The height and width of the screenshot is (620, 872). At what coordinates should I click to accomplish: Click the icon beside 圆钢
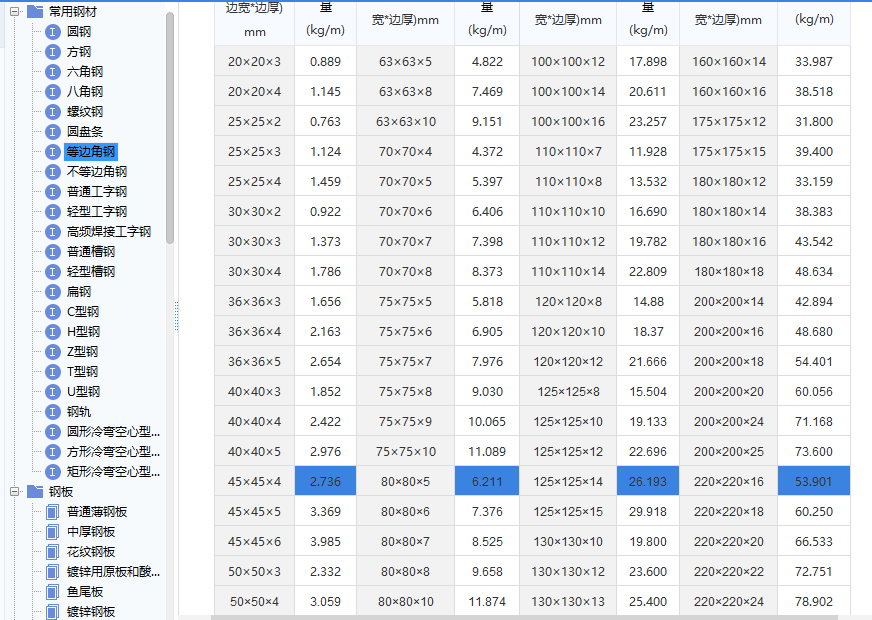click(x=52, y=32)
